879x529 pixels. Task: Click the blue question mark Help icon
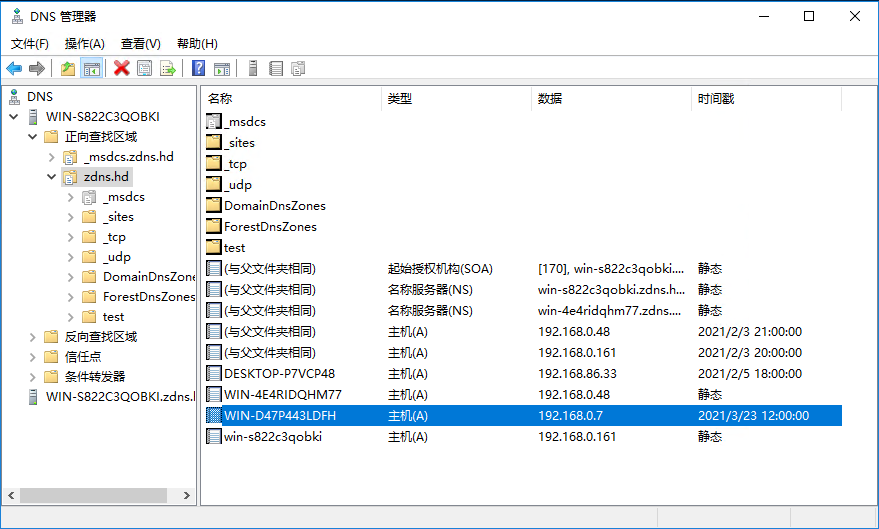click(x=198, y=68)
